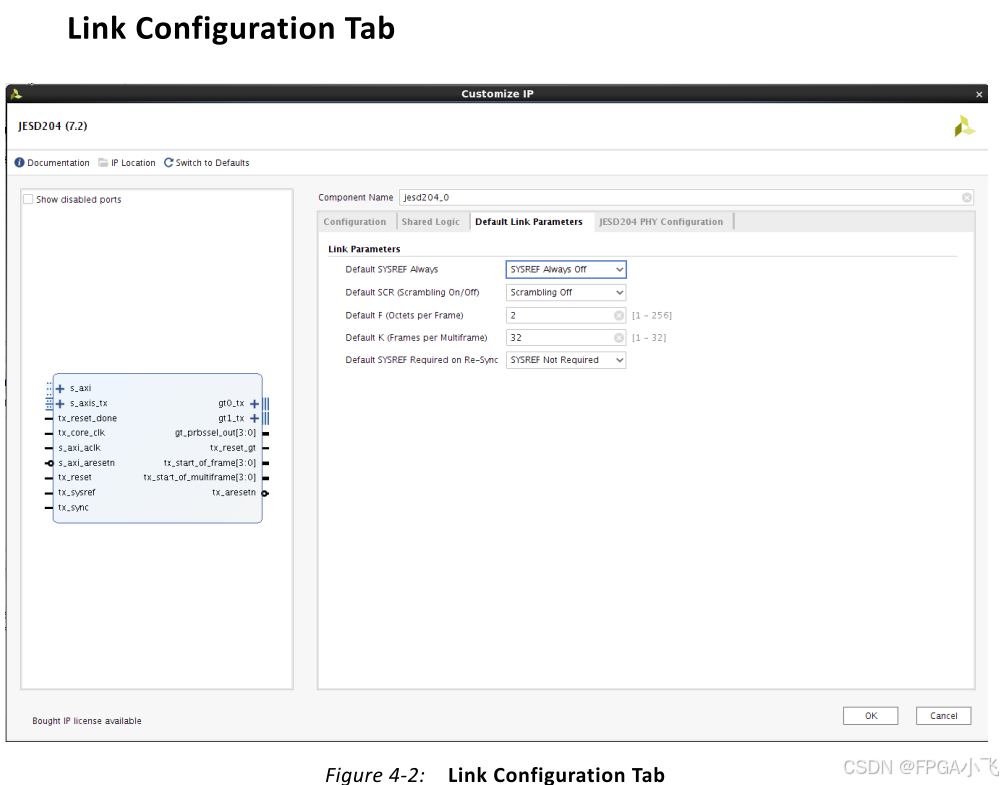Click the tx_reset_done port label
The width and height of the screenshot is (1003, 785).
click(88, 418)
